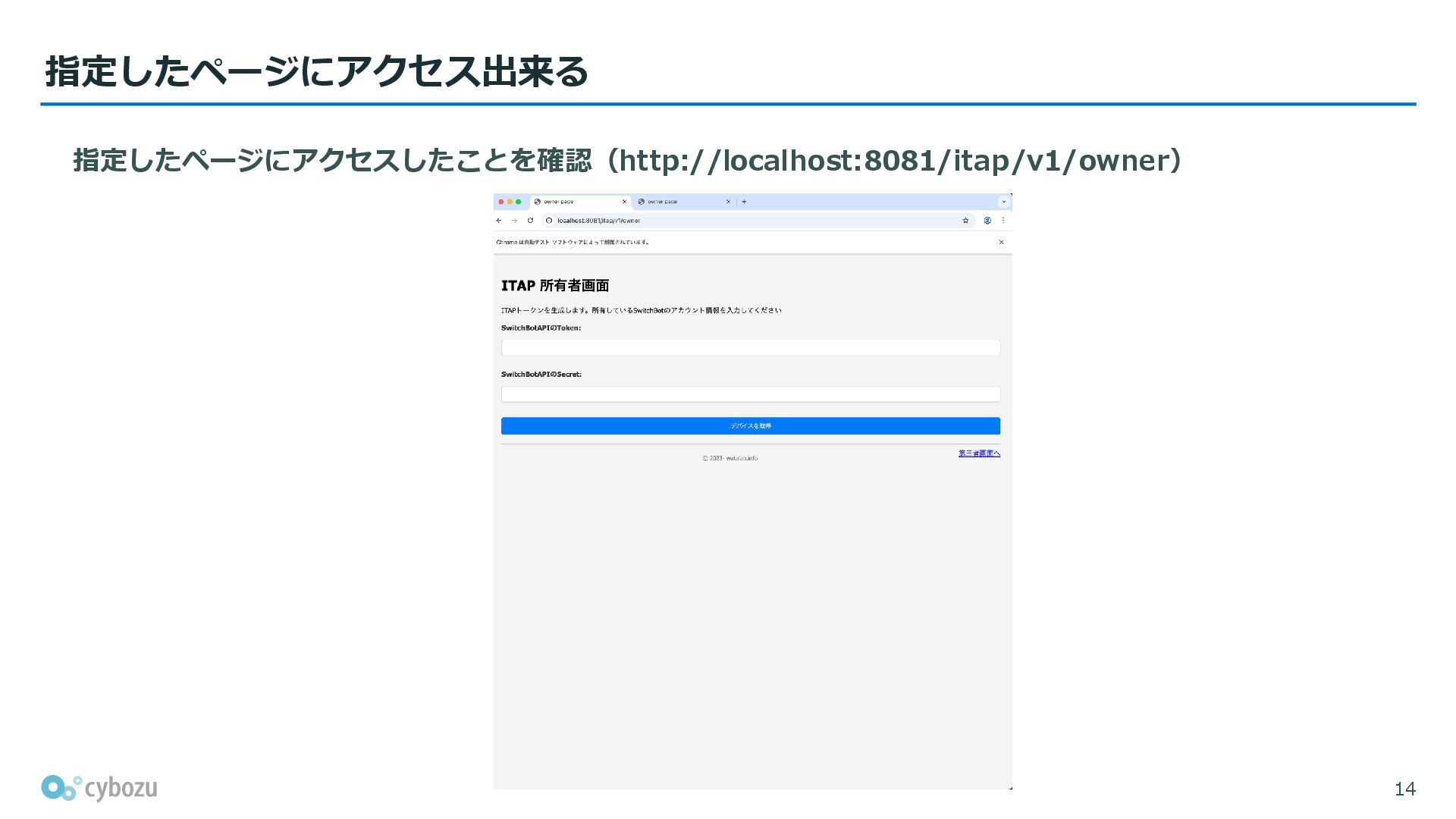Image resolution: width=1456 pixels, height=819 pixels.
Task: Open the Chrome profile avatar icon
Action: (987, 221)
